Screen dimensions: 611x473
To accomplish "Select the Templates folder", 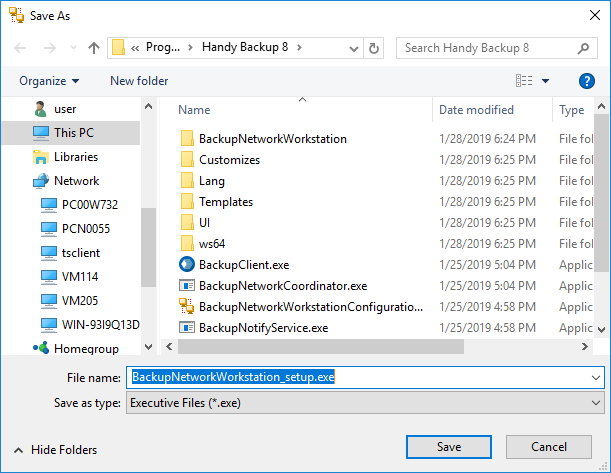I will click(x=226, y=202).
